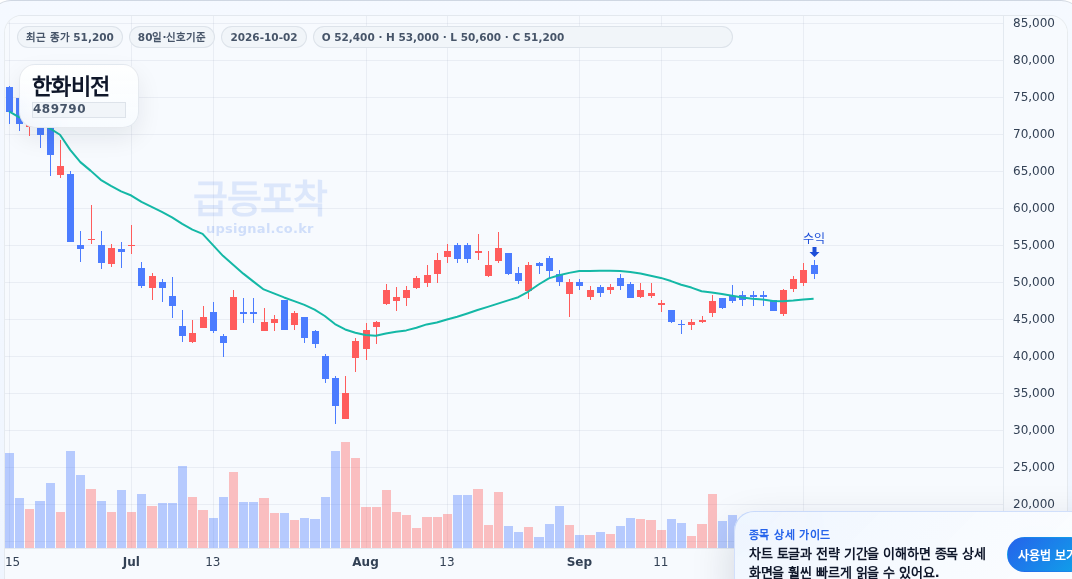Click the 종목 상세 가이드 heading
Viewport: 1072px width, 579px height.
tap(789, 535)
